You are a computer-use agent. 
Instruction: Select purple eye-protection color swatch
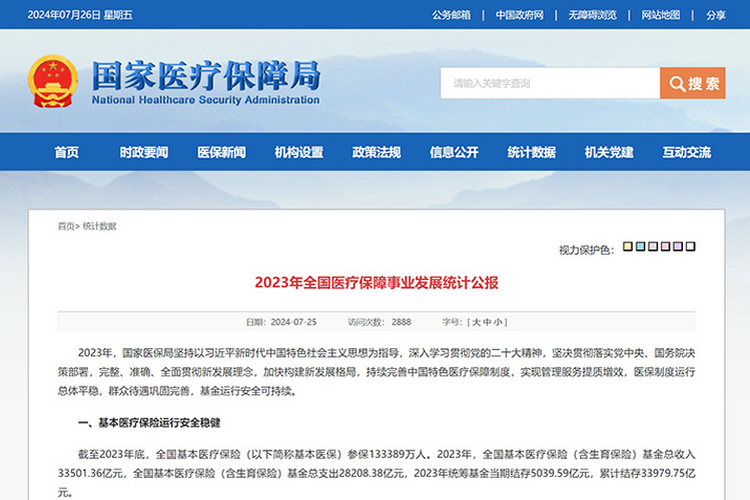678,246
